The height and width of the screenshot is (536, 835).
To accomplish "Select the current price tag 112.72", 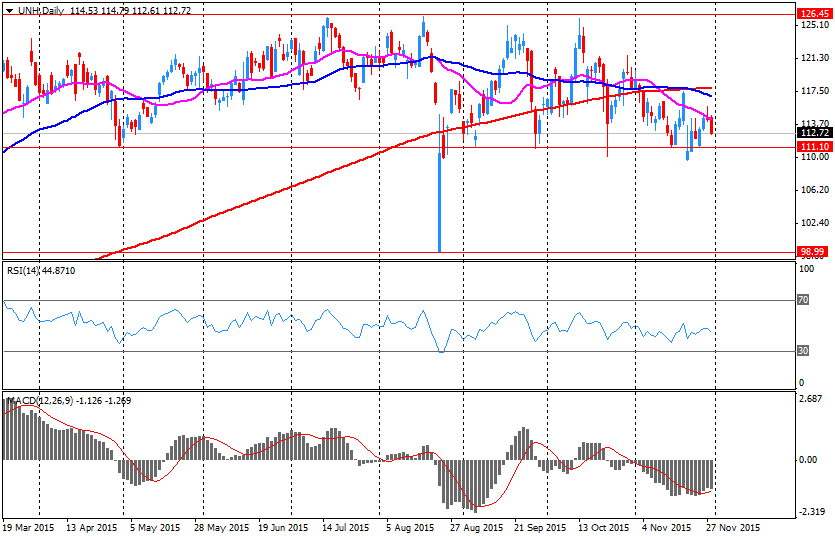I will click(815, 133).
